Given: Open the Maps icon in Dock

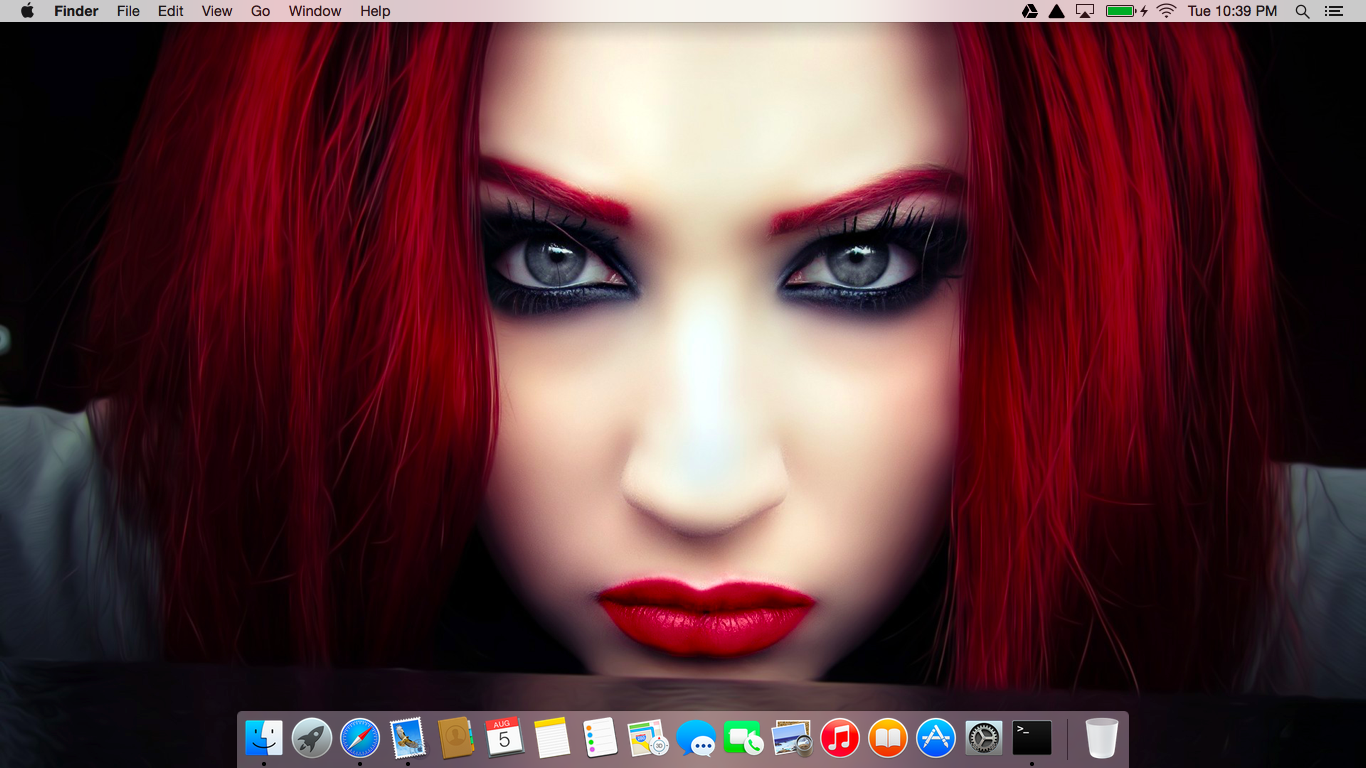Looking at the screenshot, I should 648,739.
